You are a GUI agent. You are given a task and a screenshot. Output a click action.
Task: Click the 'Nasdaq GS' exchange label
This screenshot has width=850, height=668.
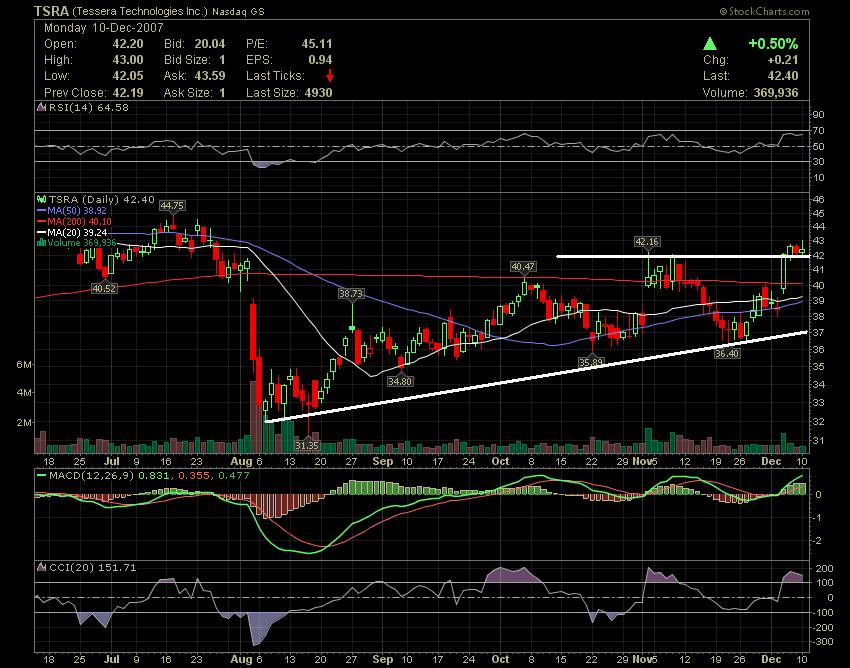[x=238, y=11]
